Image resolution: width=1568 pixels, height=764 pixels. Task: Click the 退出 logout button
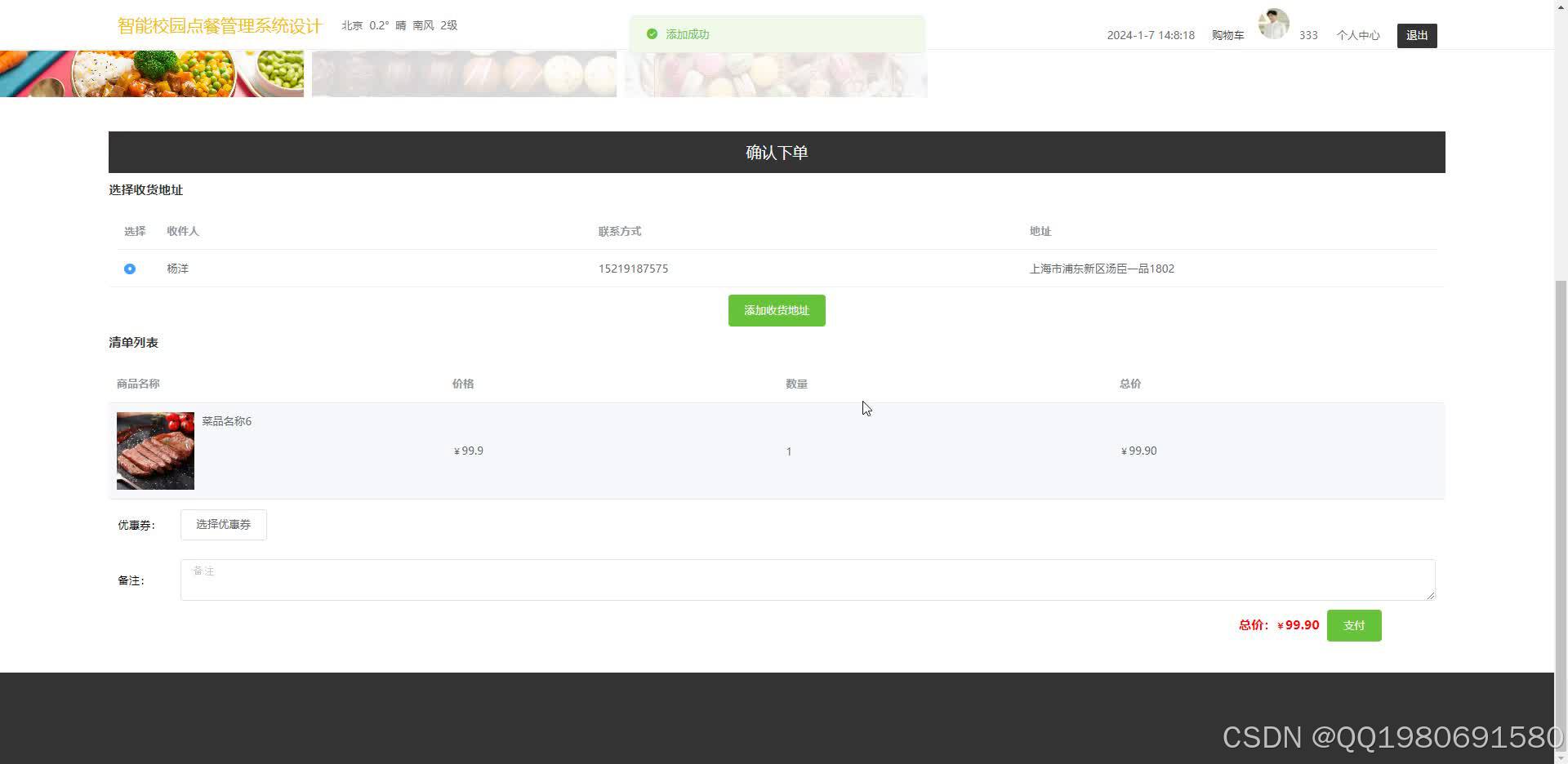[1416, 35]
